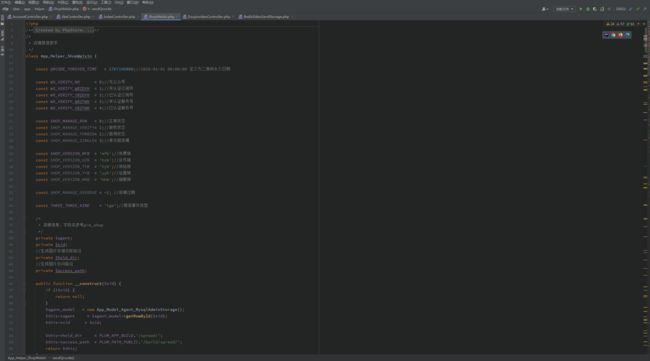Click on App_Model_Agent_MysqlAdminStorage class name
Image resolution: width=650 pixels, height=361 pixels.
coord(137,310)
